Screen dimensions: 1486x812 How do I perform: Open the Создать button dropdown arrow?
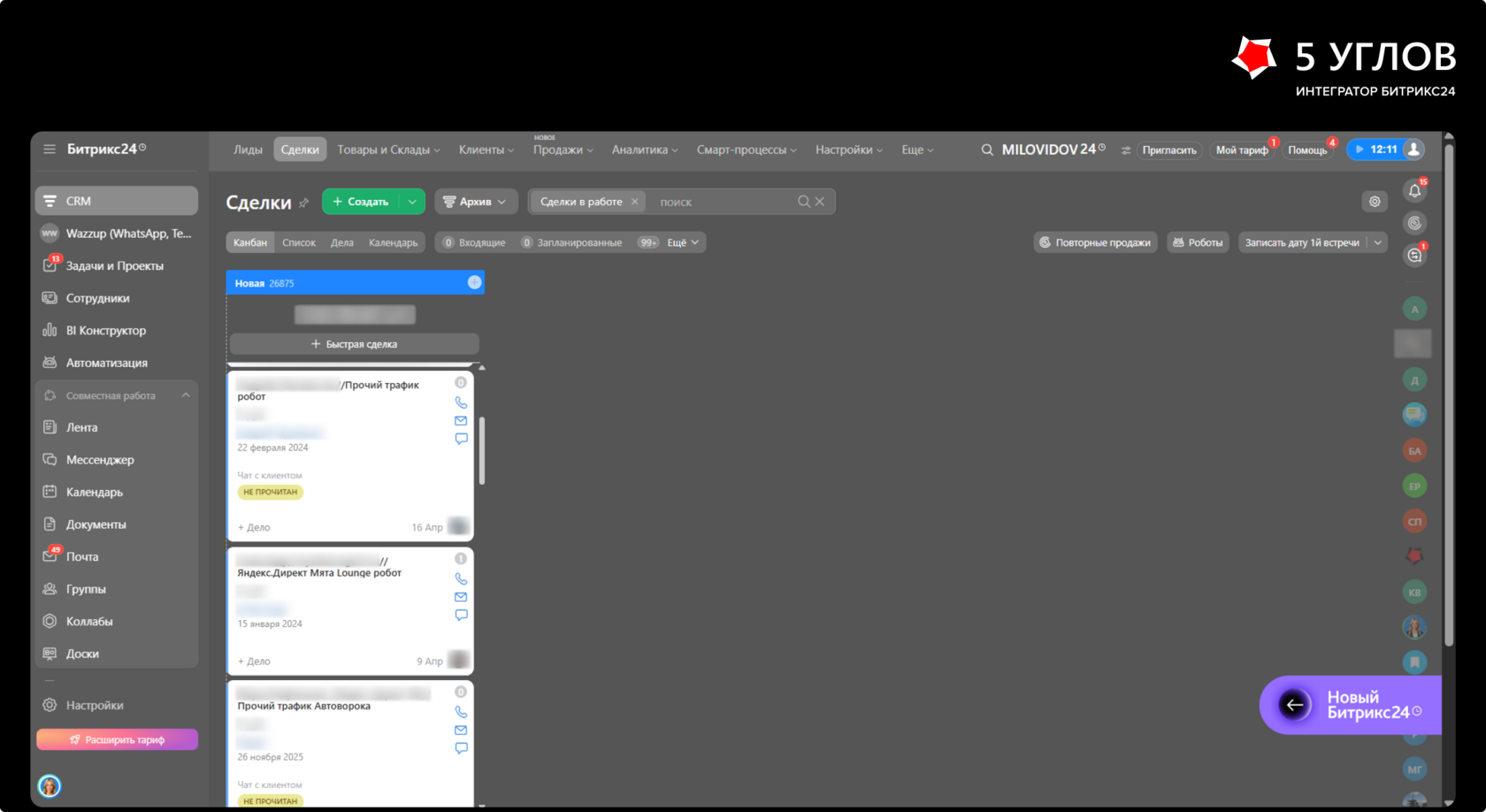click(x=412, y=202)
